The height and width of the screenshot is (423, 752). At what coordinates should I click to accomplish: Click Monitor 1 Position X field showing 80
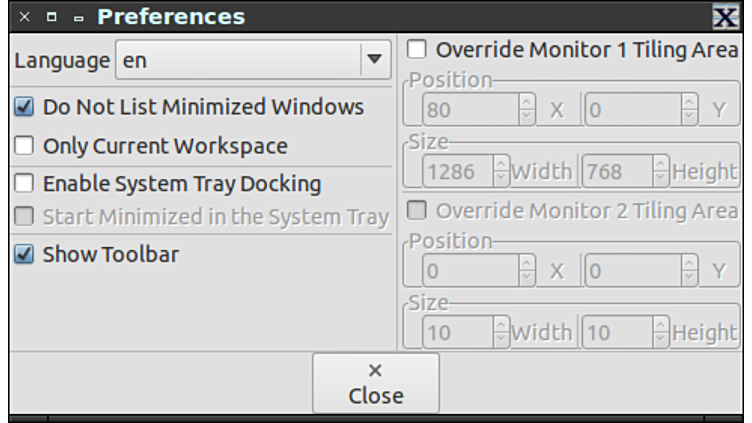pyautogui.click(x=469, y=110)
